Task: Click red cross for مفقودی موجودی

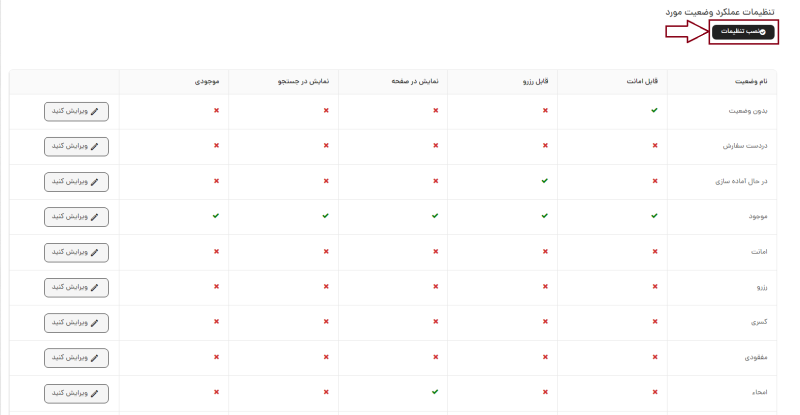Action: (216, 357)
